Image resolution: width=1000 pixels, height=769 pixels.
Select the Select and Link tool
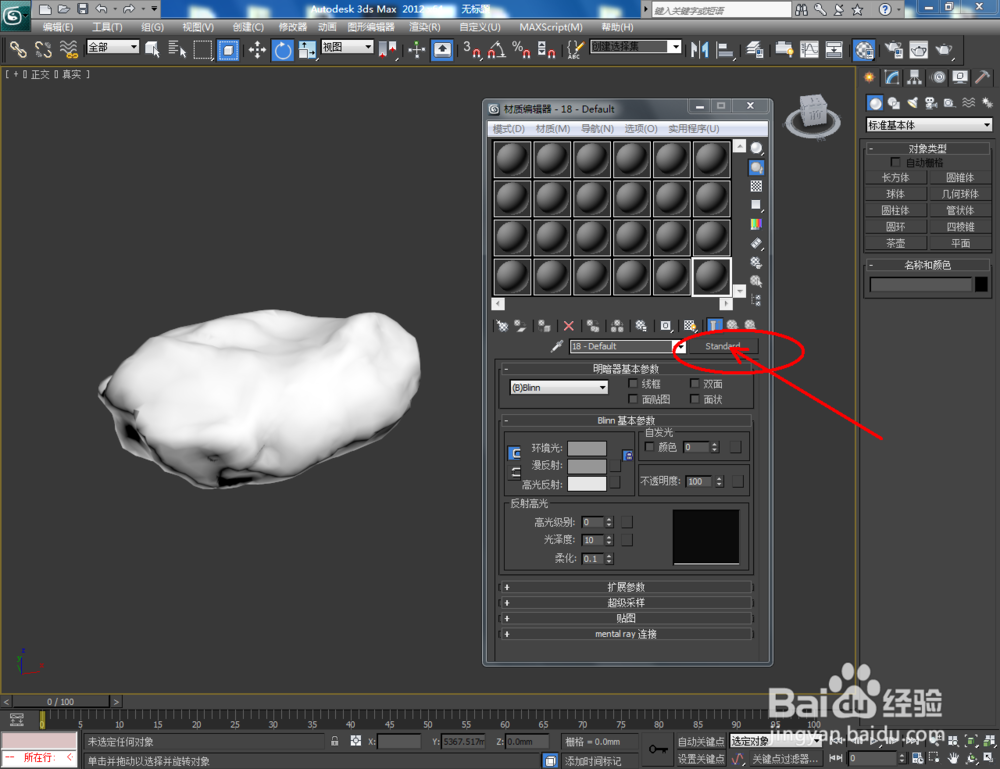click(18, 49)
